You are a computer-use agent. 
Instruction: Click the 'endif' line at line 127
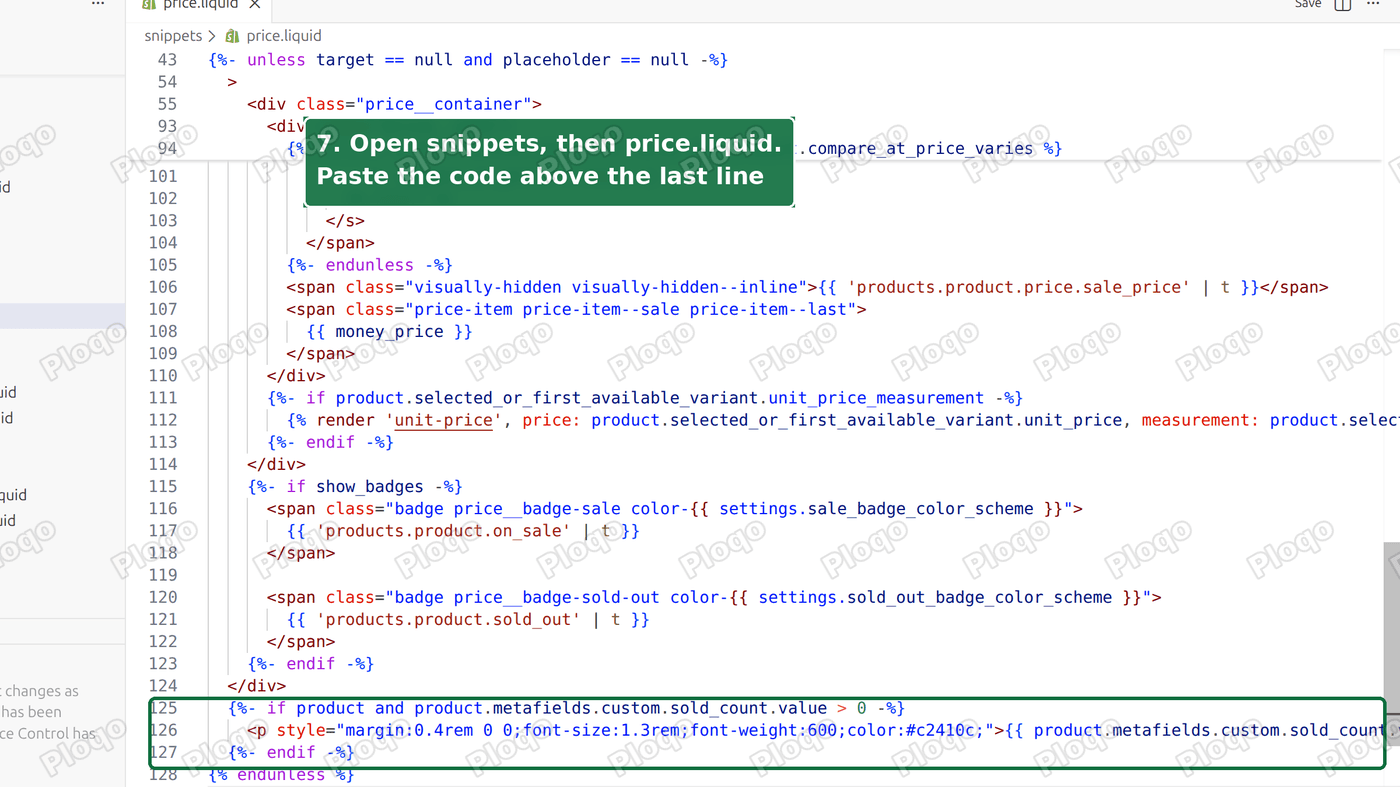[x=291, y=752]
